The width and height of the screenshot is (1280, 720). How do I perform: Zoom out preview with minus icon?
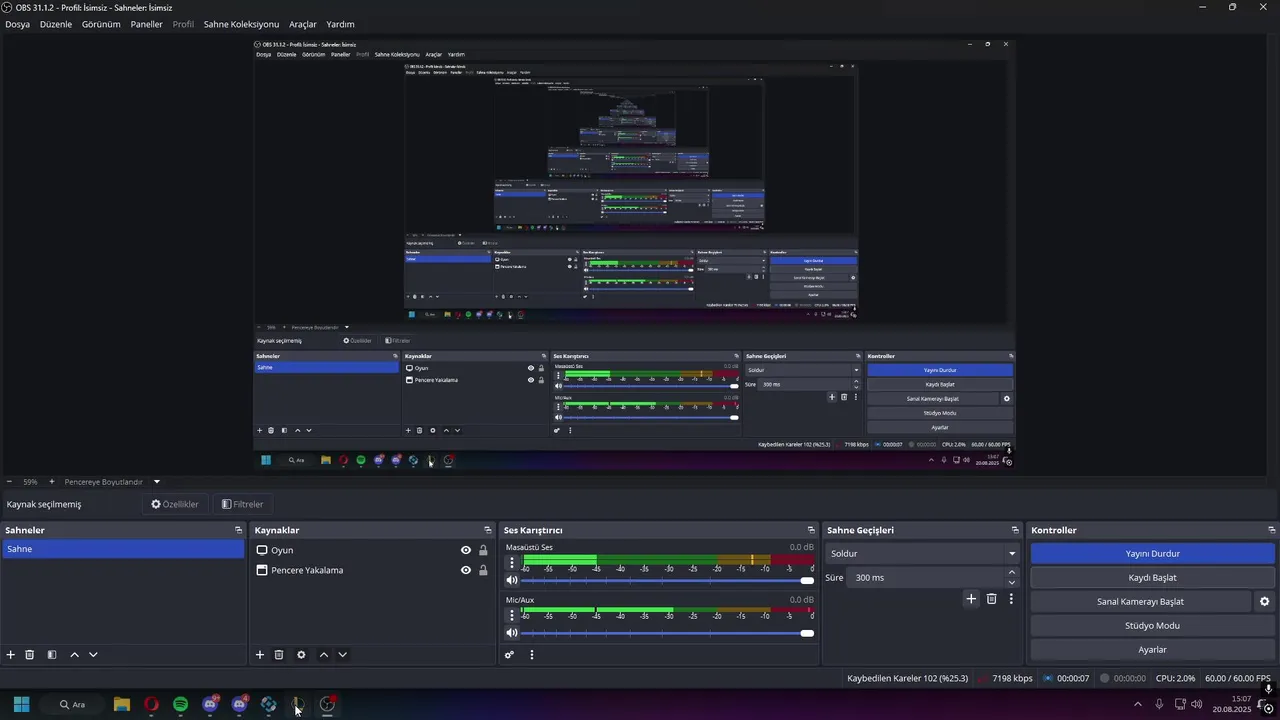(9, 482)
